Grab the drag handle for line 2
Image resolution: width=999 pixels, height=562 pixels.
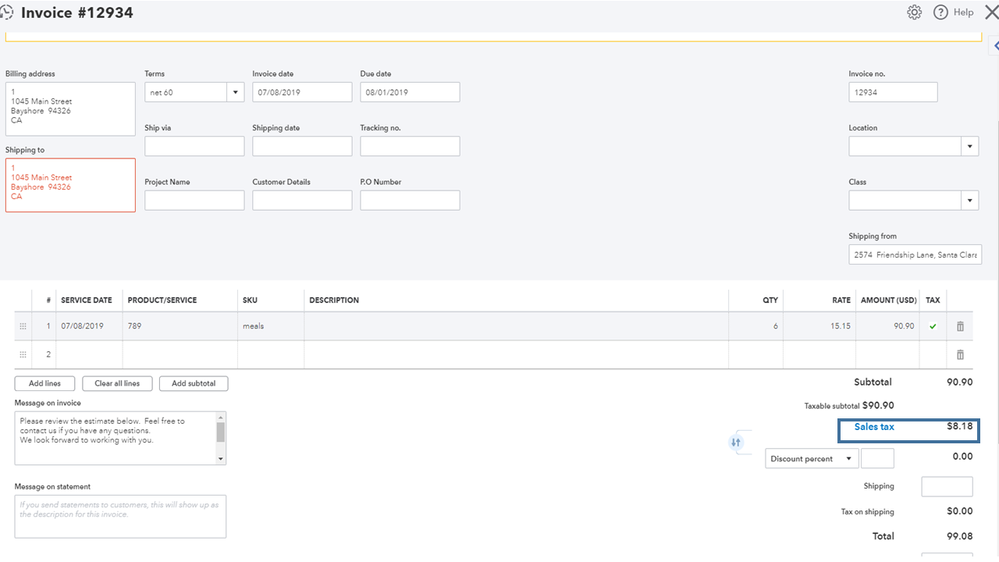coord(23,354)
